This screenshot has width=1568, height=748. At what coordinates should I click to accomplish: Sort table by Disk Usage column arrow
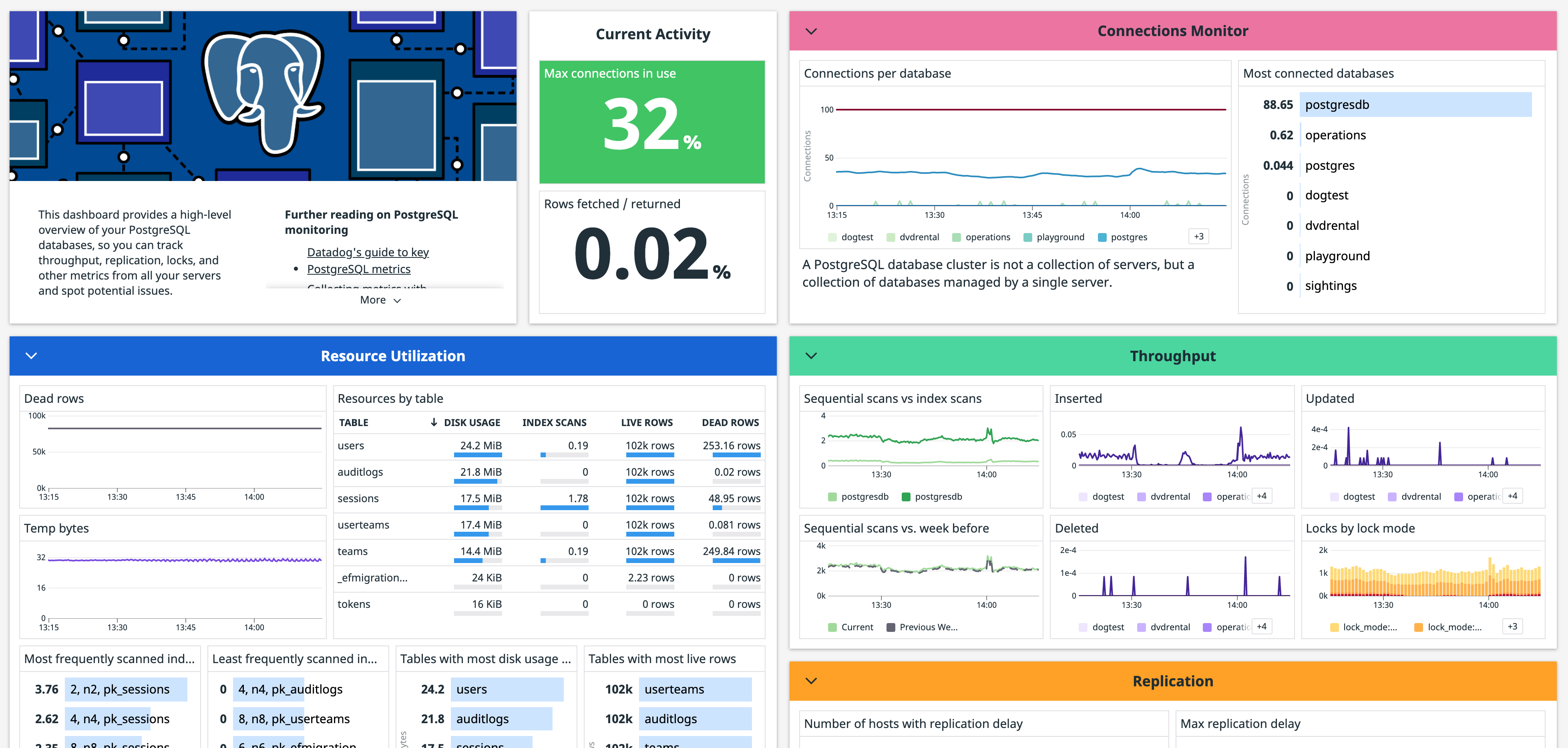click(x=434, y=422)
